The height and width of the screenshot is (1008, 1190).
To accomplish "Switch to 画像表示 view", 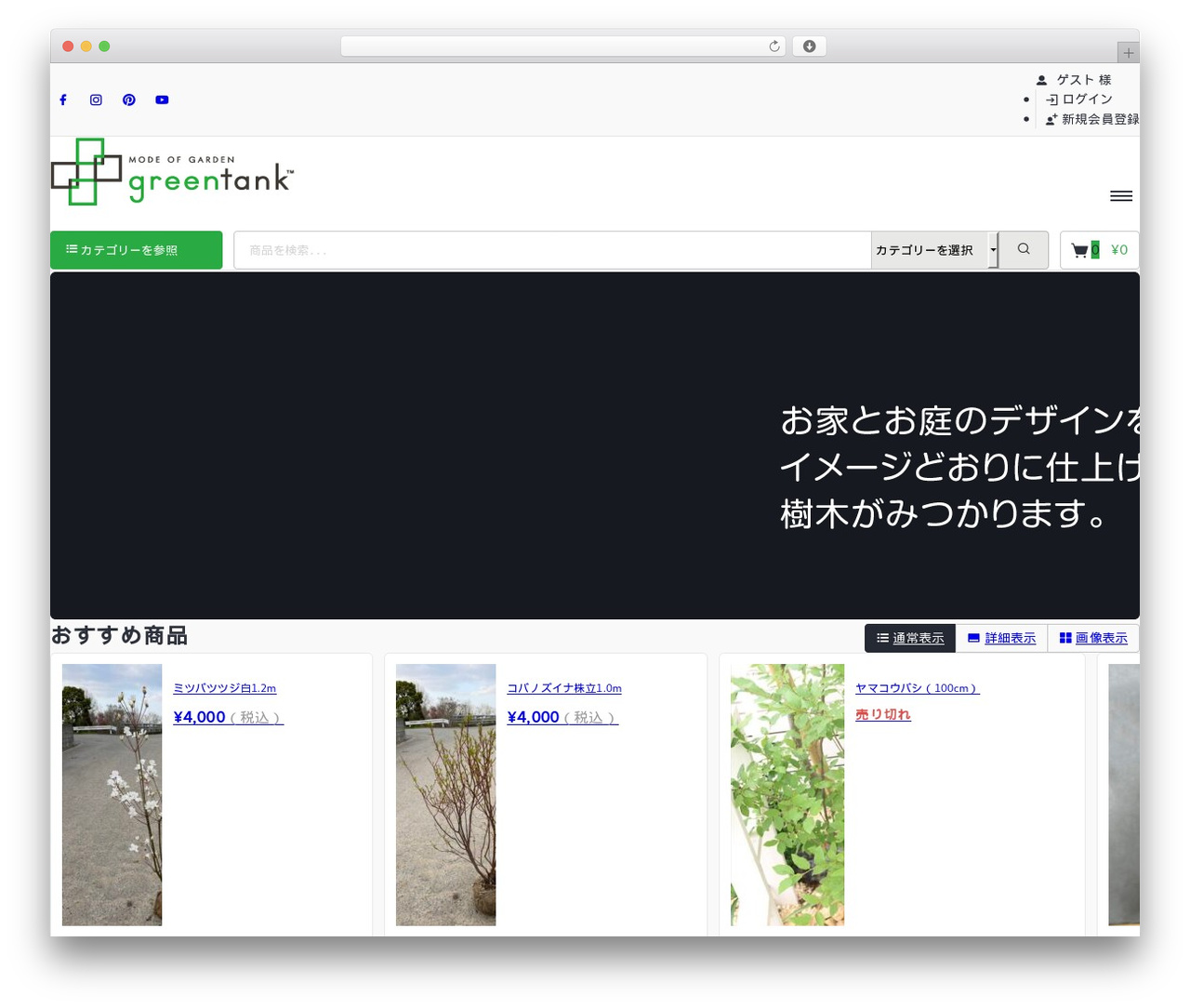I will pyautogui.click(x=1093, y=638).
